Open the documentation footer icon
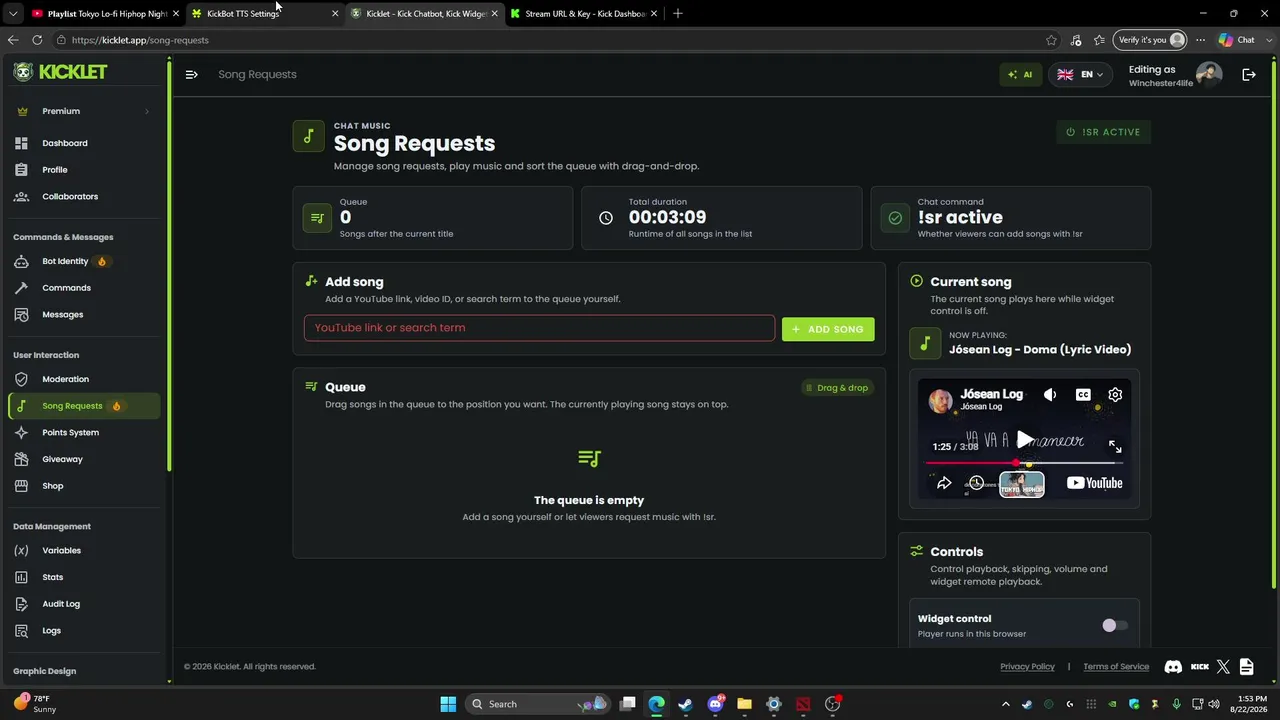This screenshot has height=720, width=1280. pos(1246,667)
